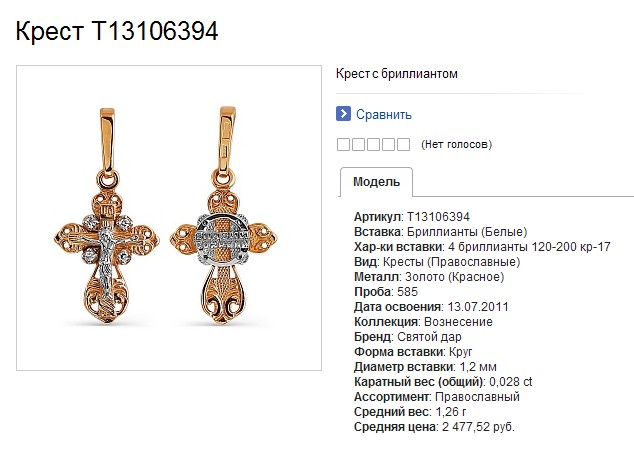Open the Сравнить link
This screenshot has width=634, height=454.
coord(384,115)
